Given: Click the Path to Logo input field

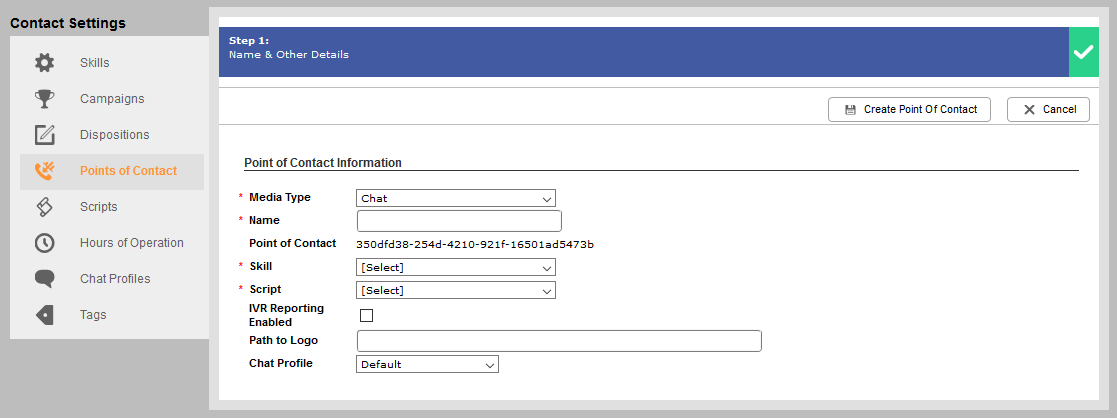Looking at the screenshot, I should tap(559, 341).
